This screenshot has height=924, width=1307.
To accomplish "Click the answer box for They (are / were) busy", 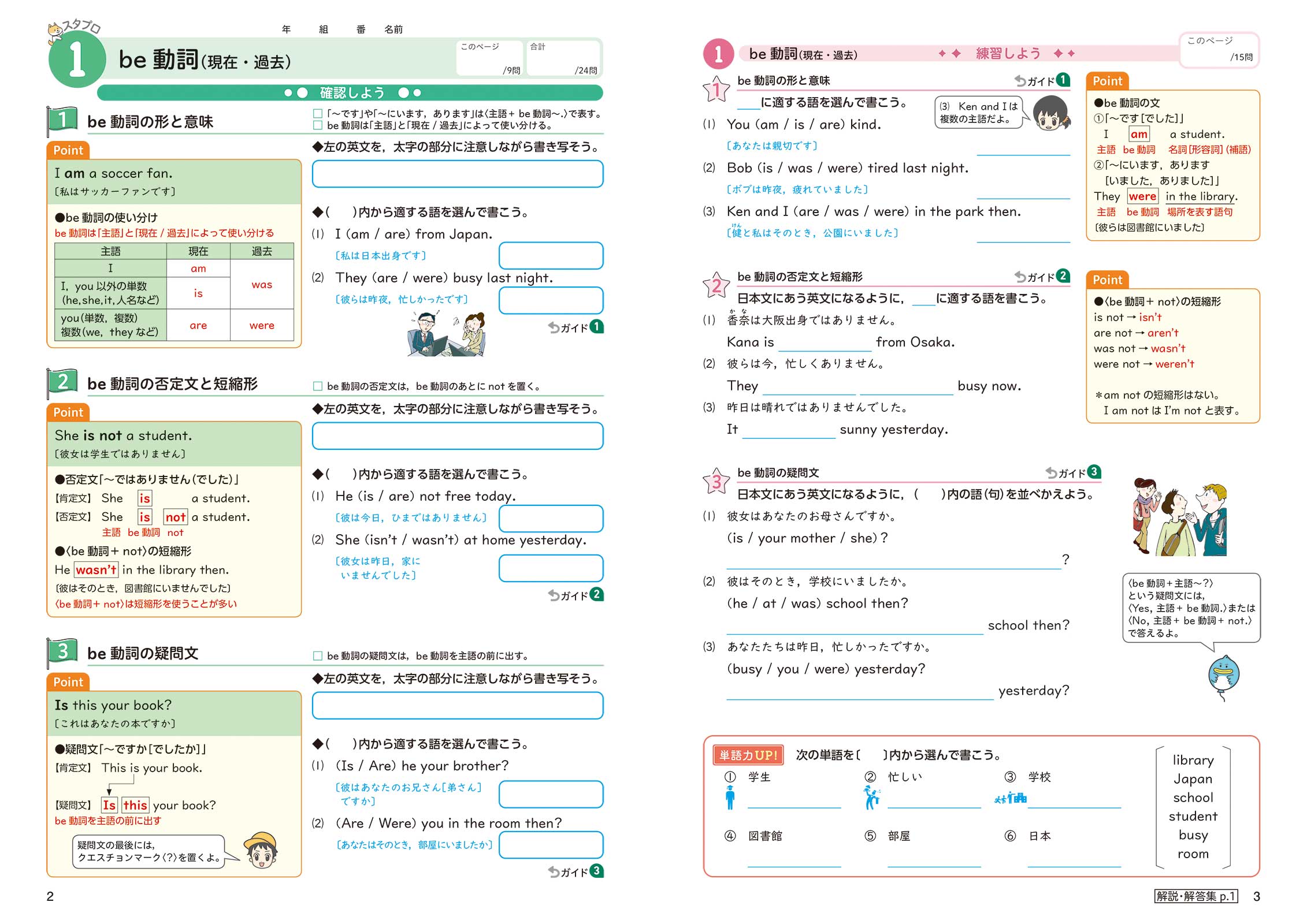I will (551, 300).
